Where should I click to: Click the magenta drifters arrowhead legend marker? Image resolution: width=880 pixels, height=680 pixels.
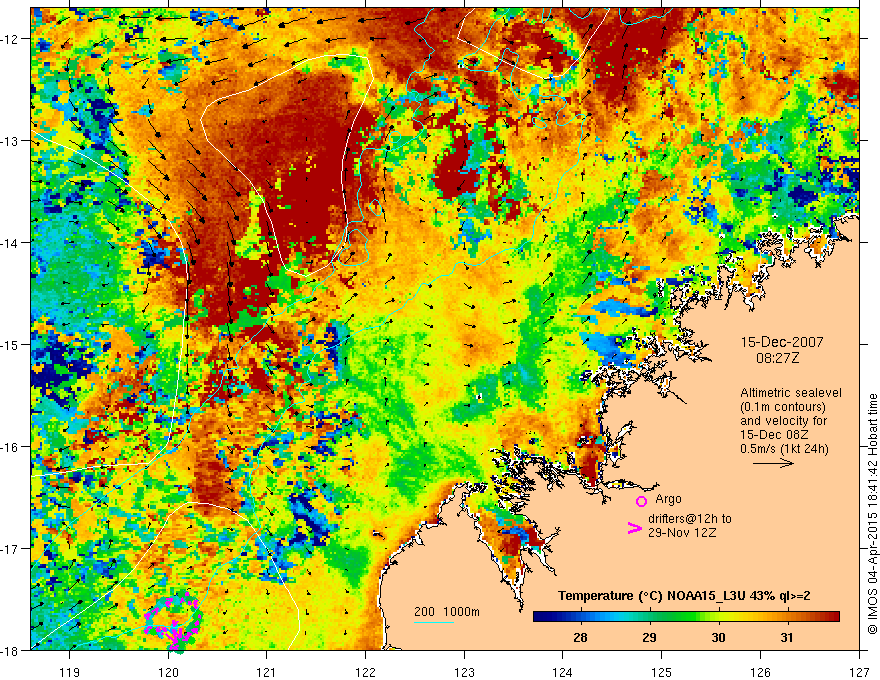coord(634,528)
